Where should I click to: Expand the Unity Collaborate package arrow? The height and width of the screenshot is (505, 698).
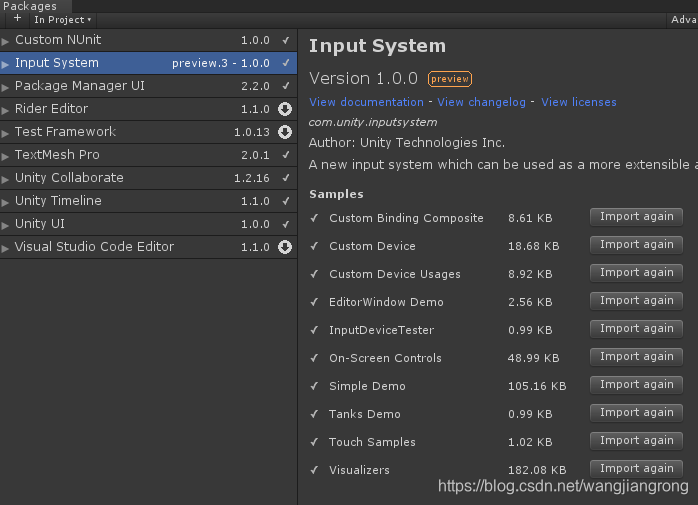[5, 179]
